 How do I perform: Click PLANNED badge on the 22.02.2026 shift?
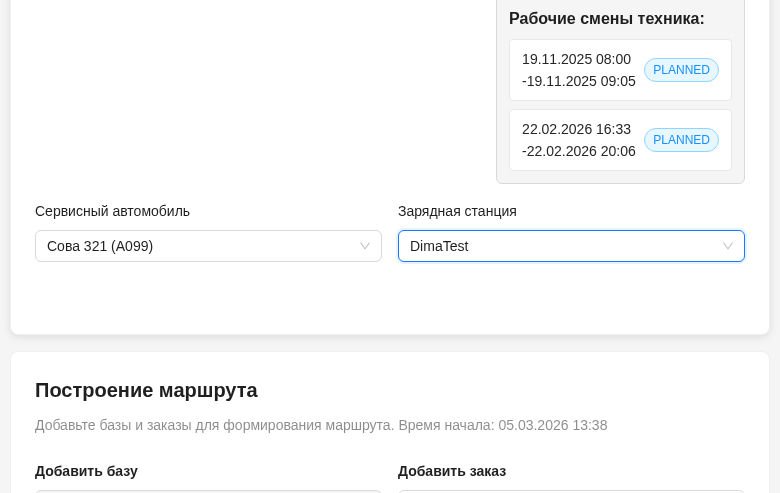(681, 140)
